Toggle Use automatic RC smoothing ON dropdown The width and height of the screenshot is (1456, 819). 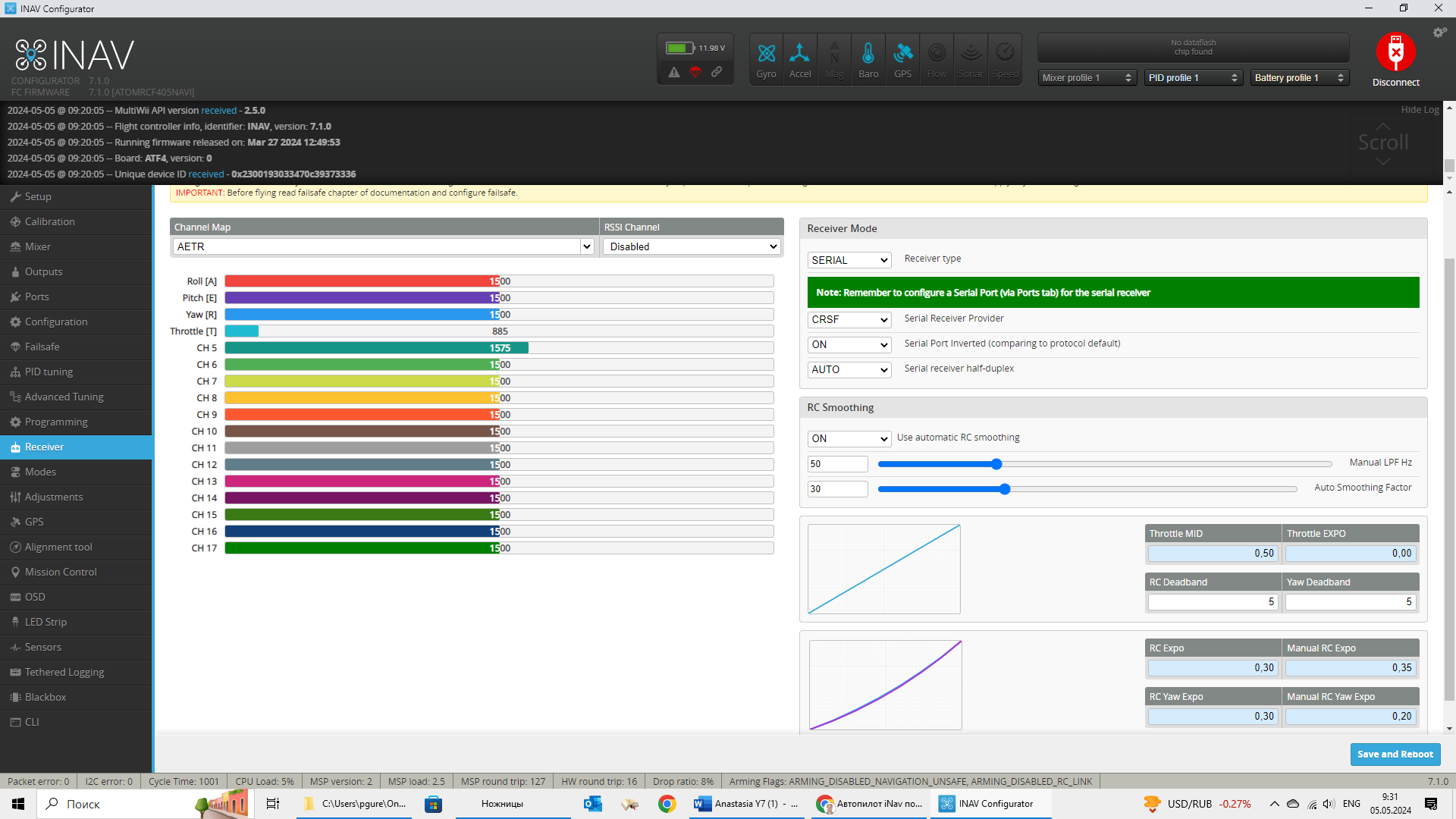(x=849, y=439)
